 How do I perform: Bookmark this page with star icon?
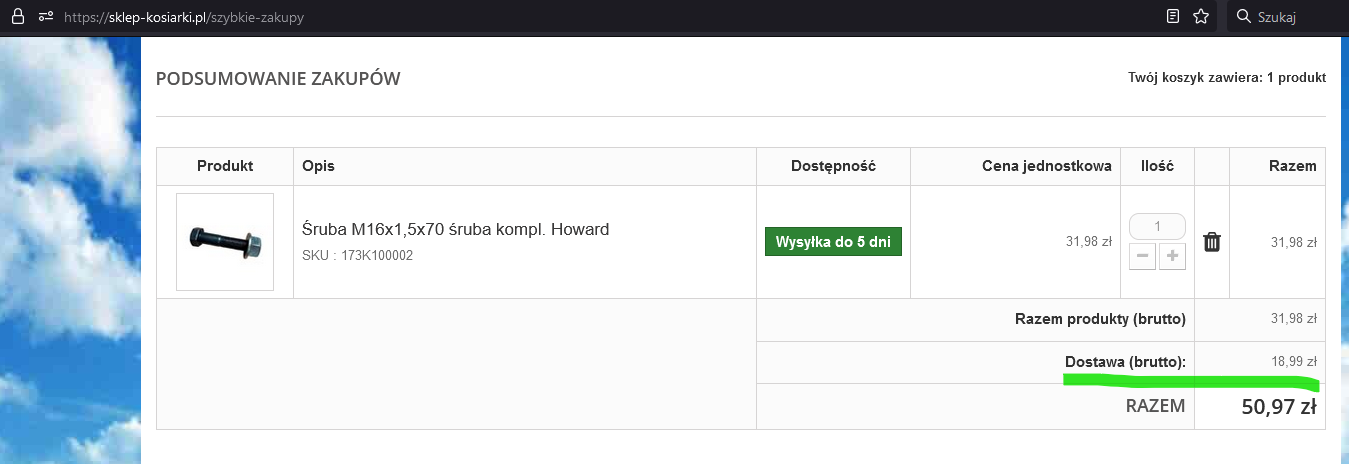coord(1201,17)
